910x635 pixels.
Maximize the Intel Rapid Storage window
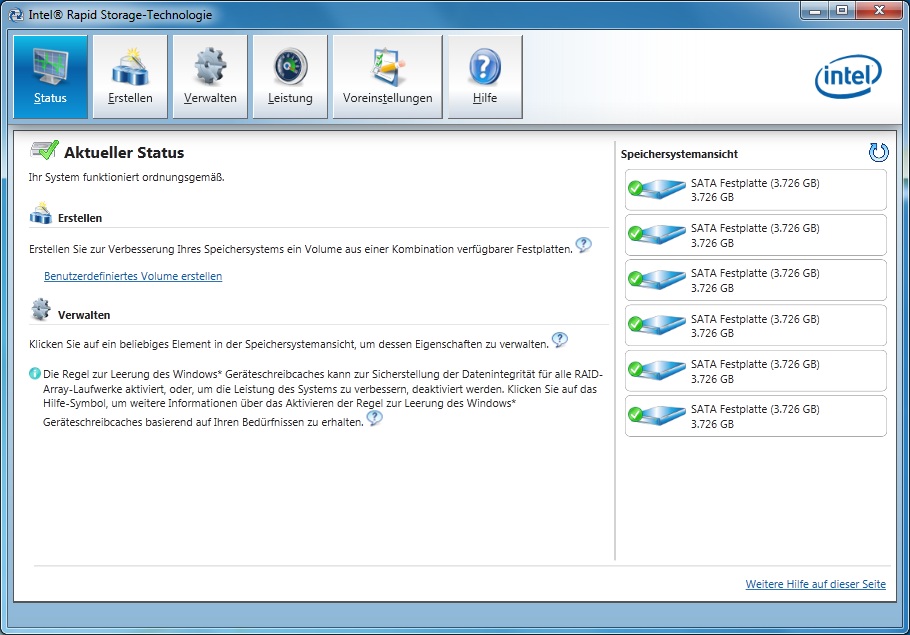click(x=842, y=10)
